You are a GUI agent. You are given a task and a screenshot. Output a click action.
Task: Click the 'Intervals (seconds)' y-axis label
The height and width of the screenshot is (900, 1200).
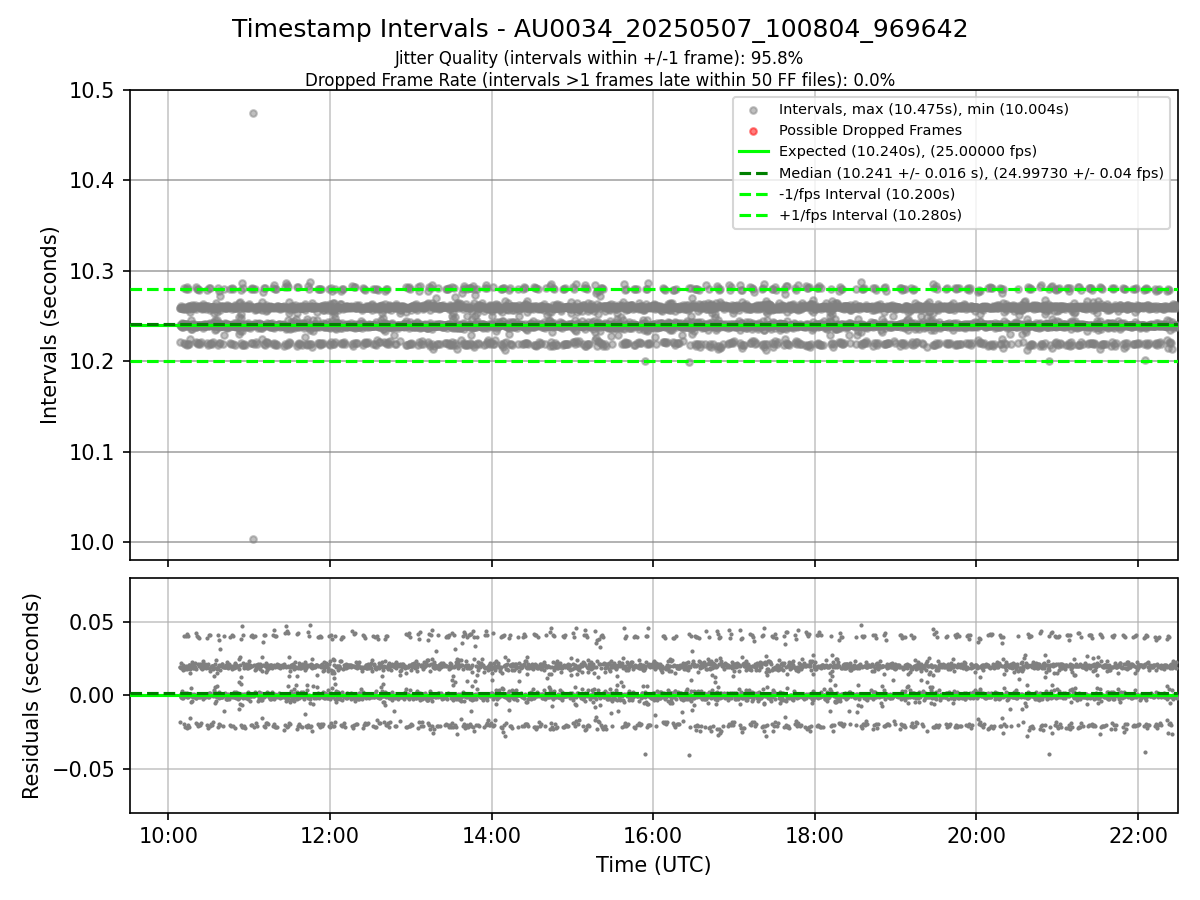click(50, 325)
